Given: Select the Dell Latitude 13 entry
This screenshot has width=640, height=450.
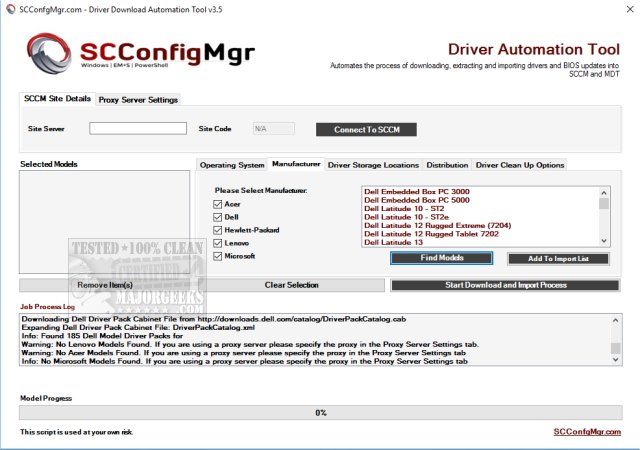Looking at the screenshot, I should pyautogui.click(x=393, y=242).
